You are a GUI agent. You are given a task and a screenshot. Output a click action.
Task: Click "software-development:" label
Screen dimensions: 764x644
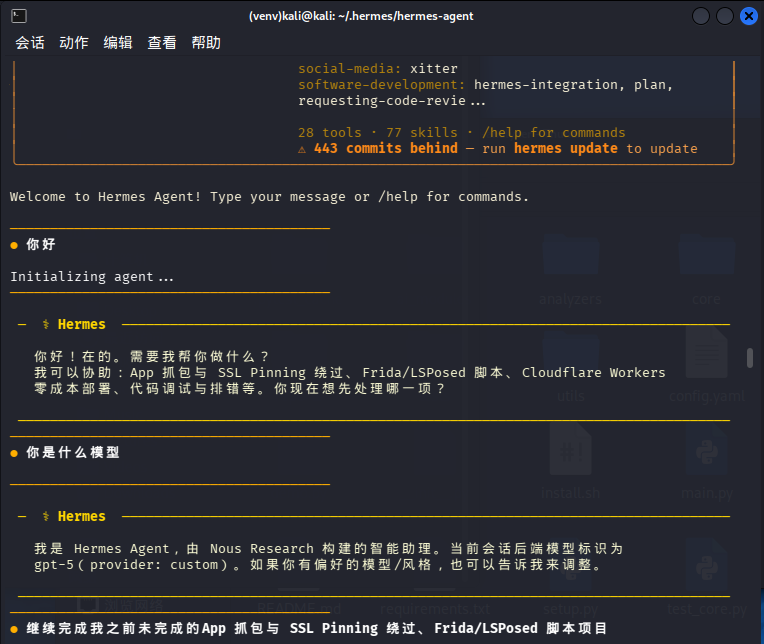click(382, 85)
